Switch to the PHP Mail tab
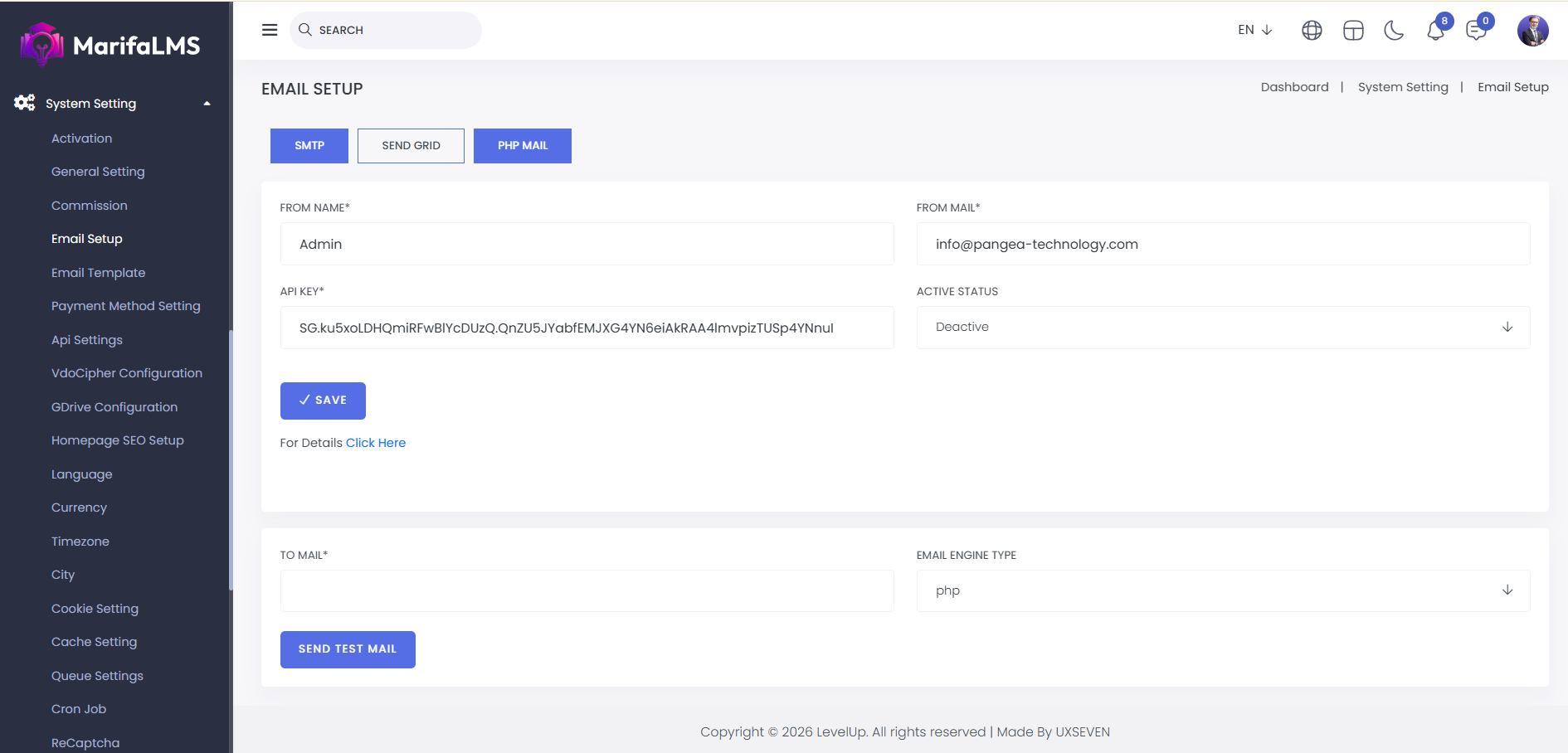Image resolution: width=1568 pixels, height=753 pixels. 522,146
